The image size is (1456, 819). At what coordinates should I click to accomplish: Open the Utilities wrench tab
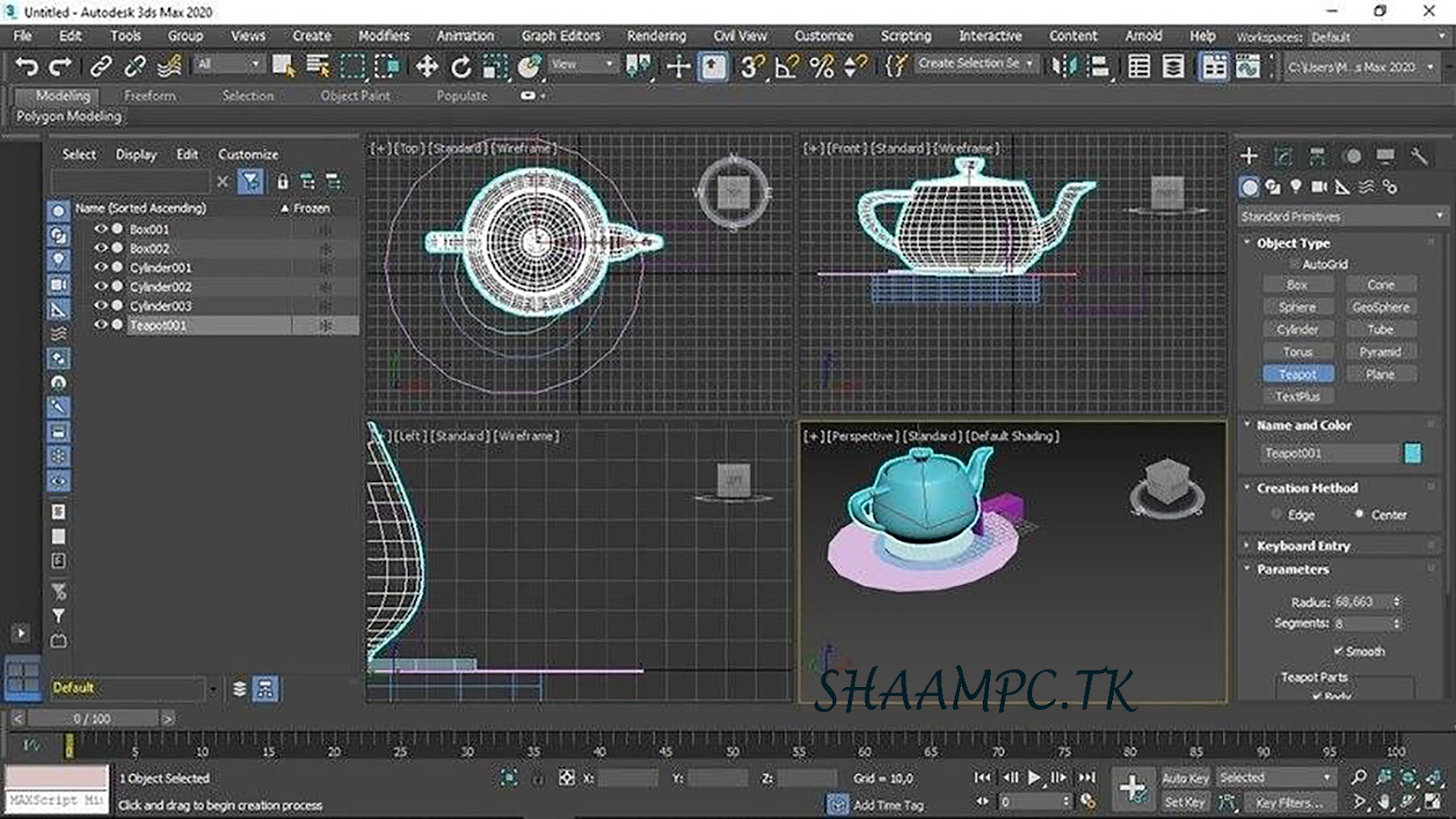click(x=1419, y=157)
